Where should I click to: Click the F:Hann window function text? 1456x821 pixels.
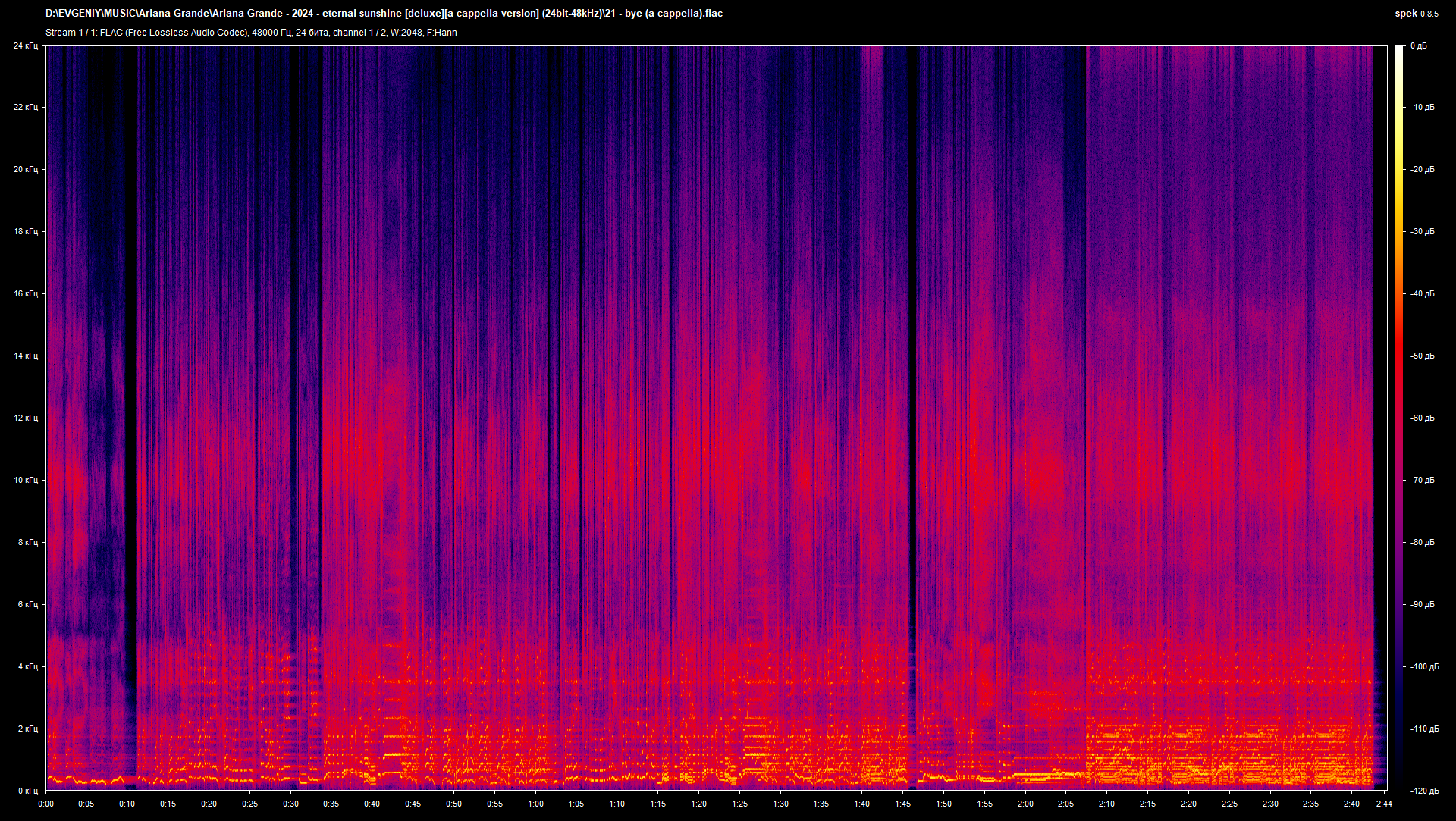(444, 32)
